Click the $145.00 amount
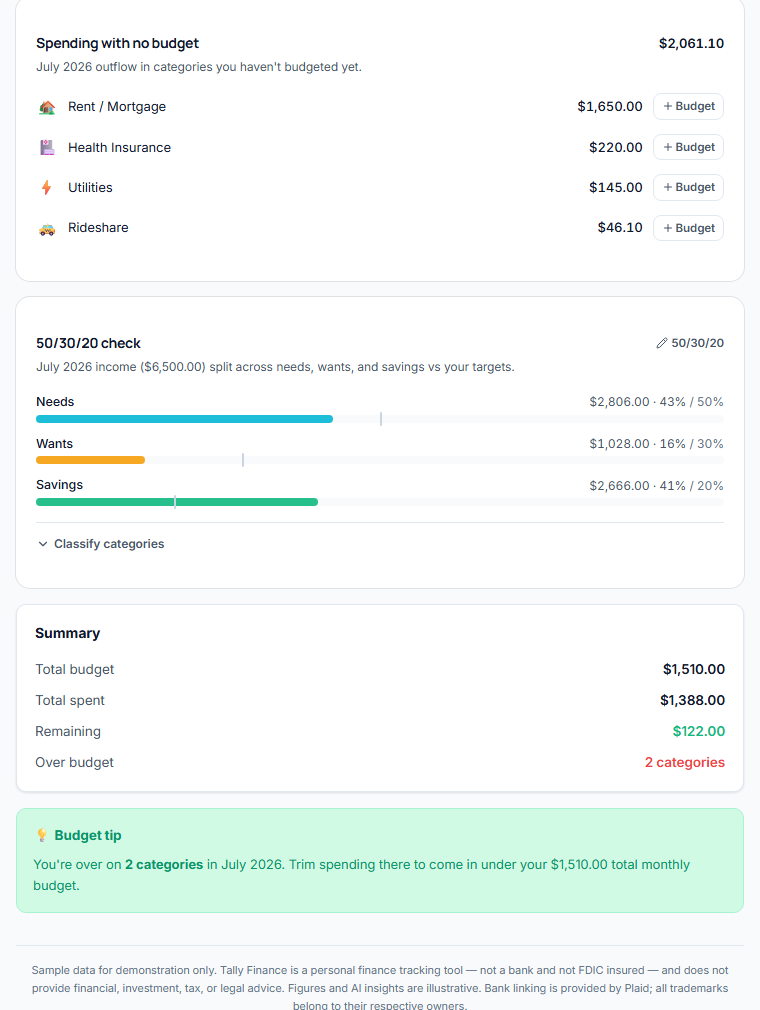Viewport: 760px width, 1010px height. 615,187
